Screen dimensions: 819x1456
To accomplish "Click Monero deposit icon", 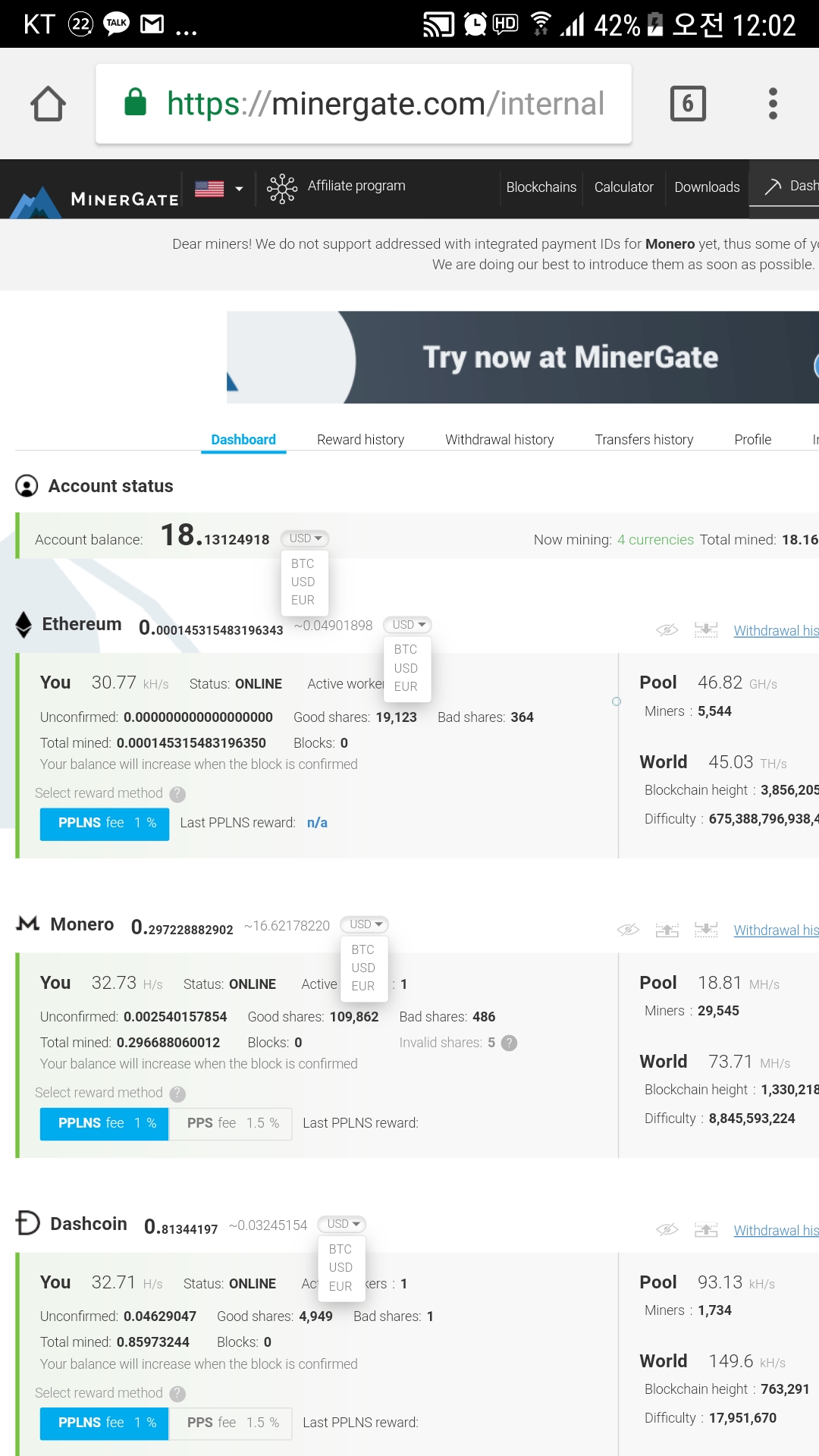I will (x=667, y=930).
